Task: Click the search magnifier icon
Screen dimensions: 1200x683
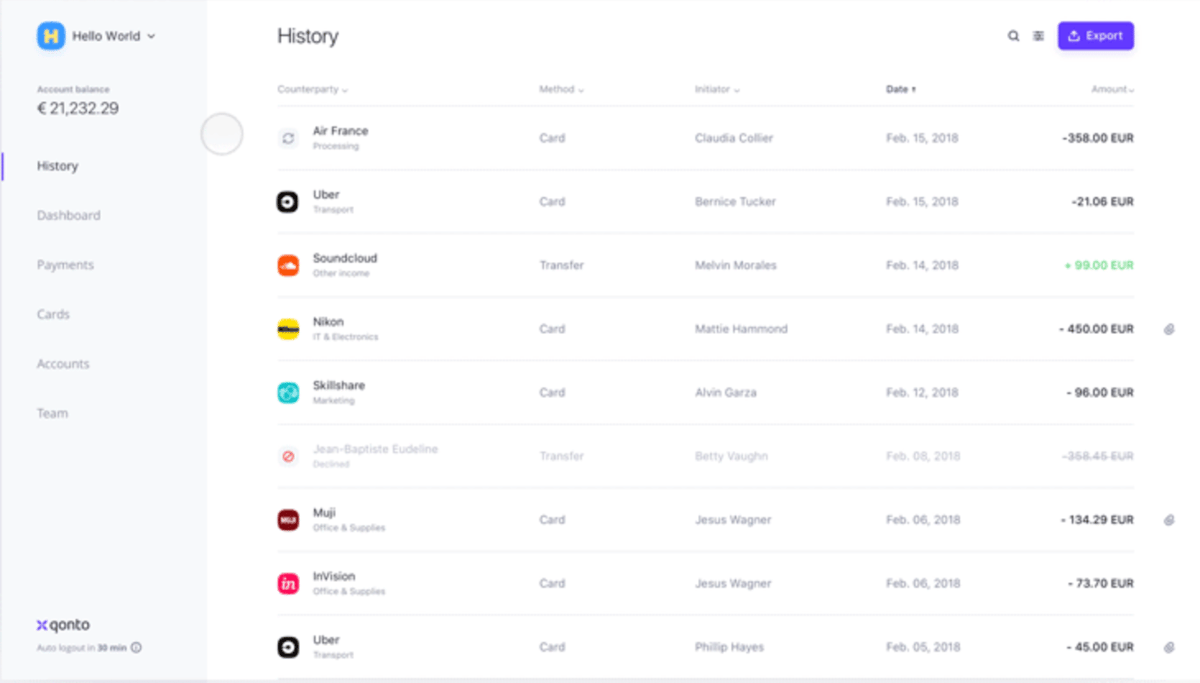Action: coord(1013,36)
